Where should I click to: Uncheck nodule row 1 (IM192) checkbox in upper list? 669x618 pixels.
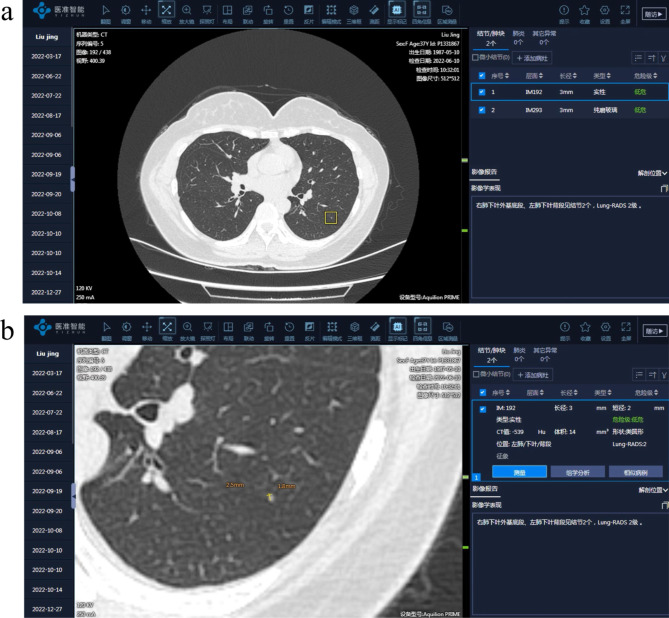point(481,91)
